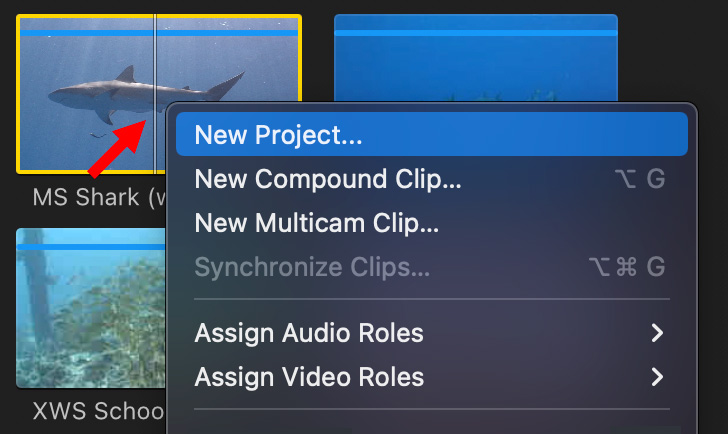Click the Option-G shortcut symbol for Compound Clip

coord(640,179)
